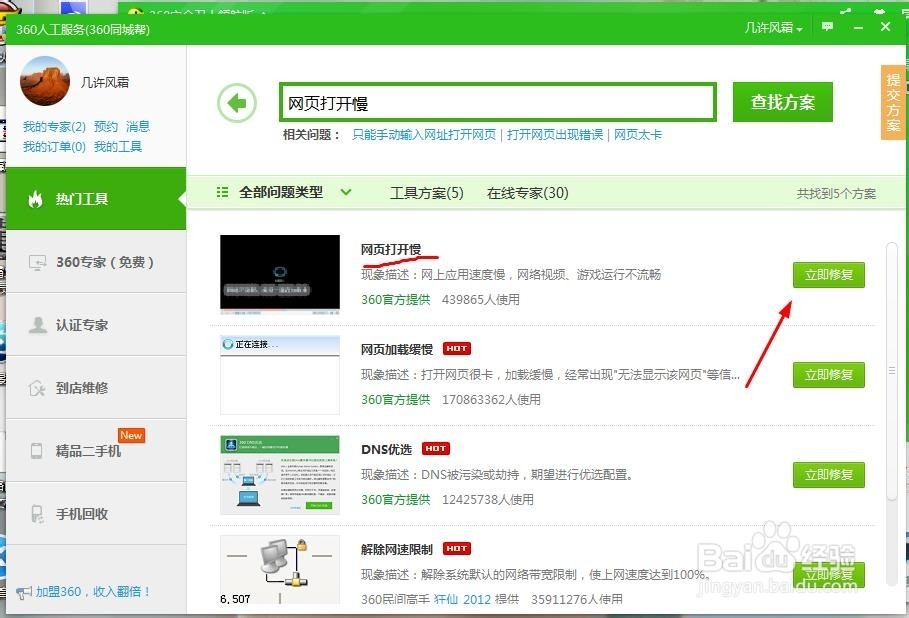The width and height of the screenshot is (909, 618).
Task: Click the feedback message icon in title bar
Action: (827, 27)
